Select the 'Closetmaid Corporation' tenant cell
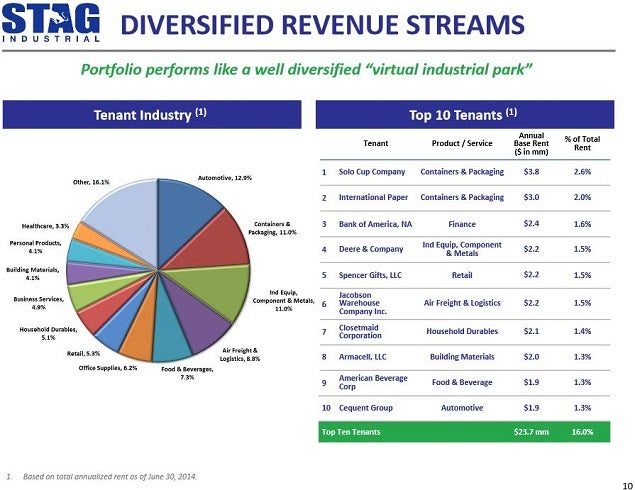635x490 pixels. [360, 331]
